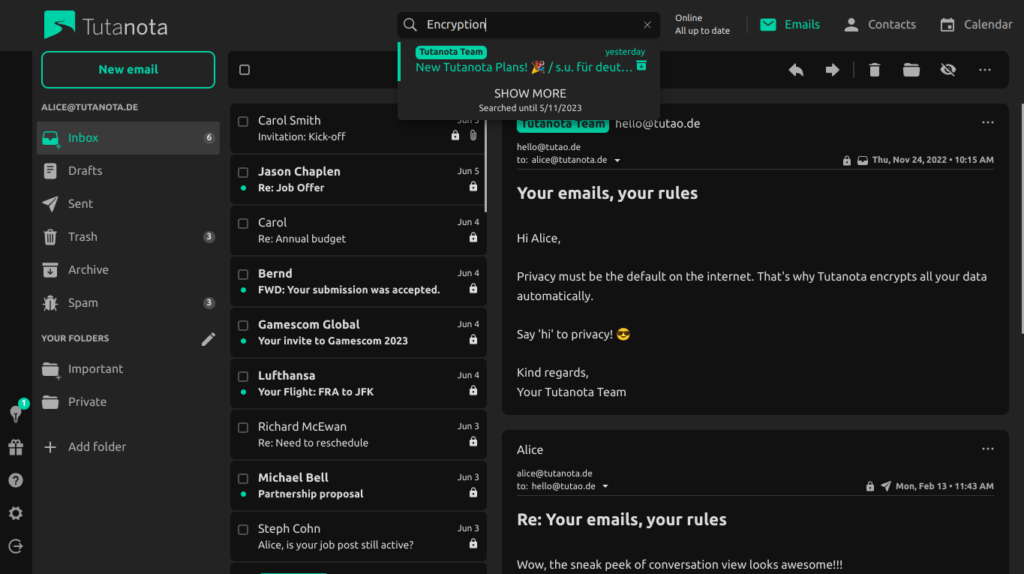
Task: Select the Jason Chaplen email checkbox
Action: pos(243,172)
